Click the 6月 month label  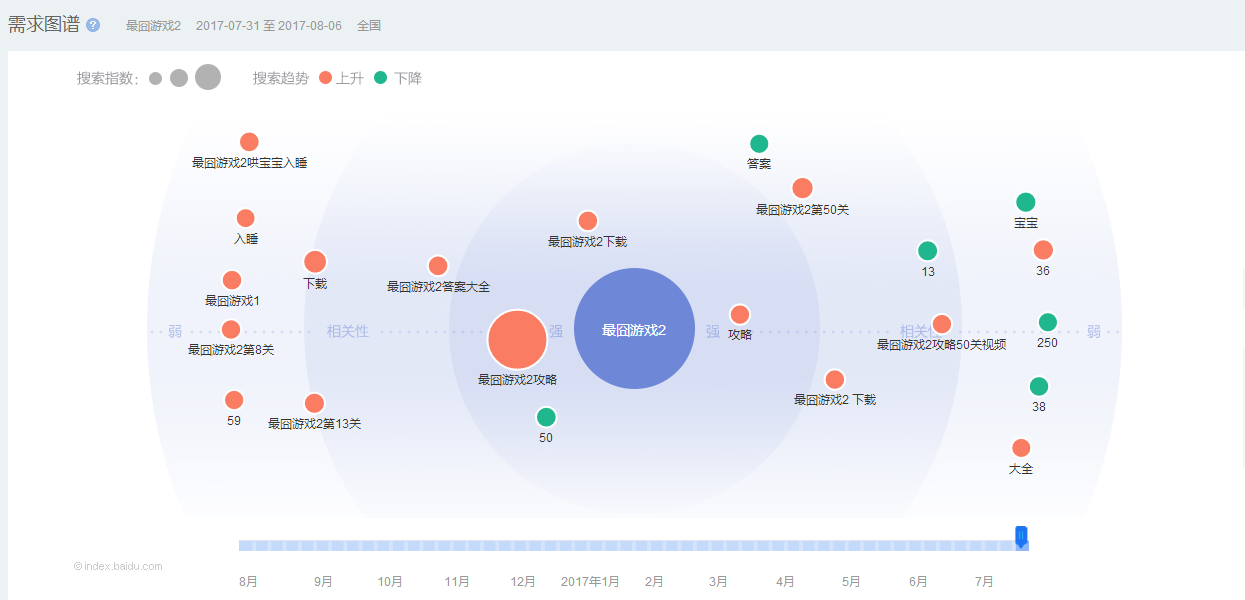[918, 582]
